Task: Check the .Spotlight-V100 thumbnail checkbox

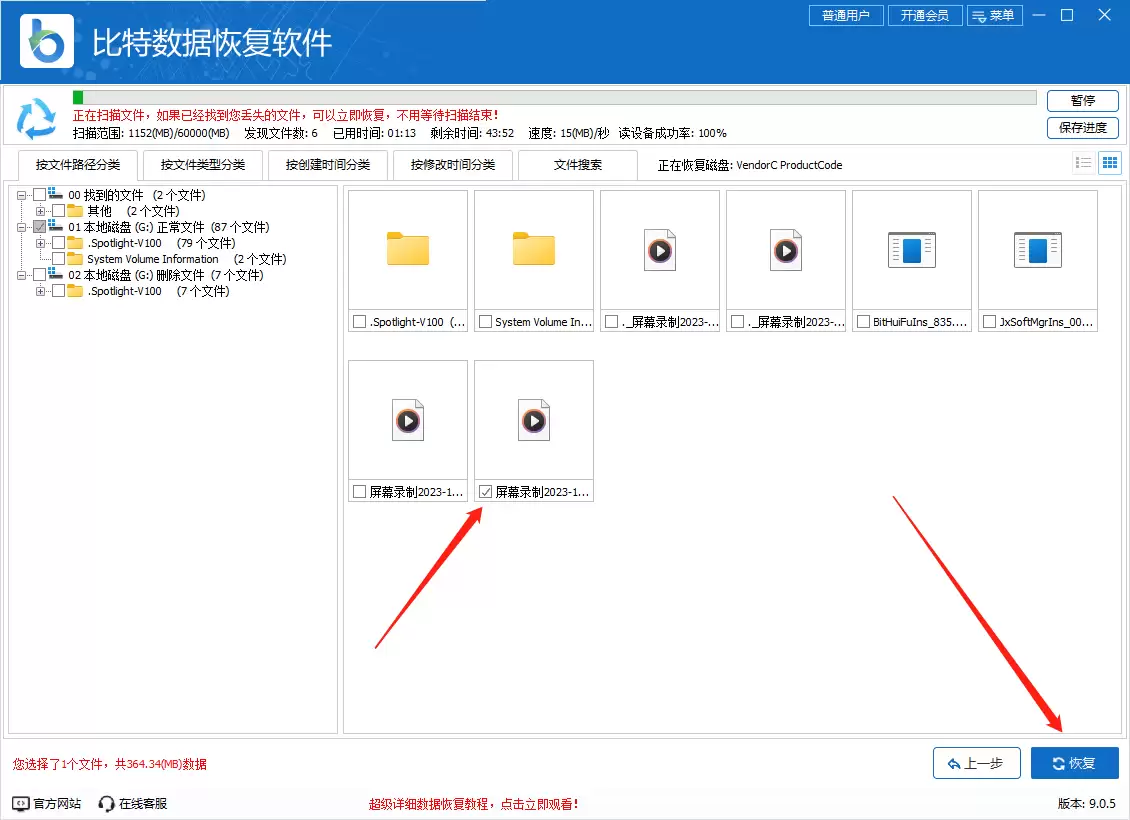Action: [360, 322]
